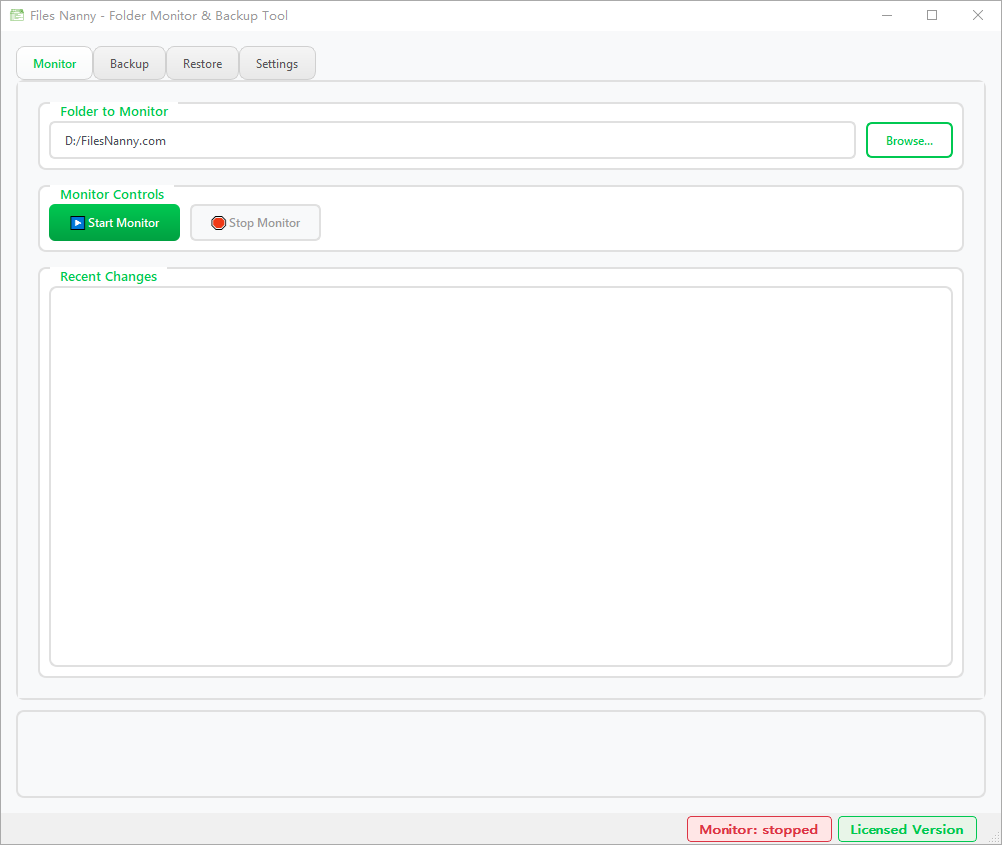Click the Licensed Version badge
Viewport: 1002px width, 845px height.
(x=907, y=829)
